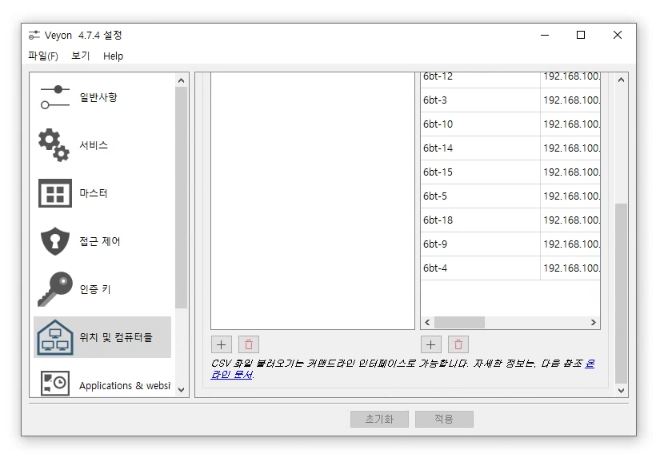This screenshot has height=476, width=669.
Task: Open the Help menu
Action: coord(113,56)
